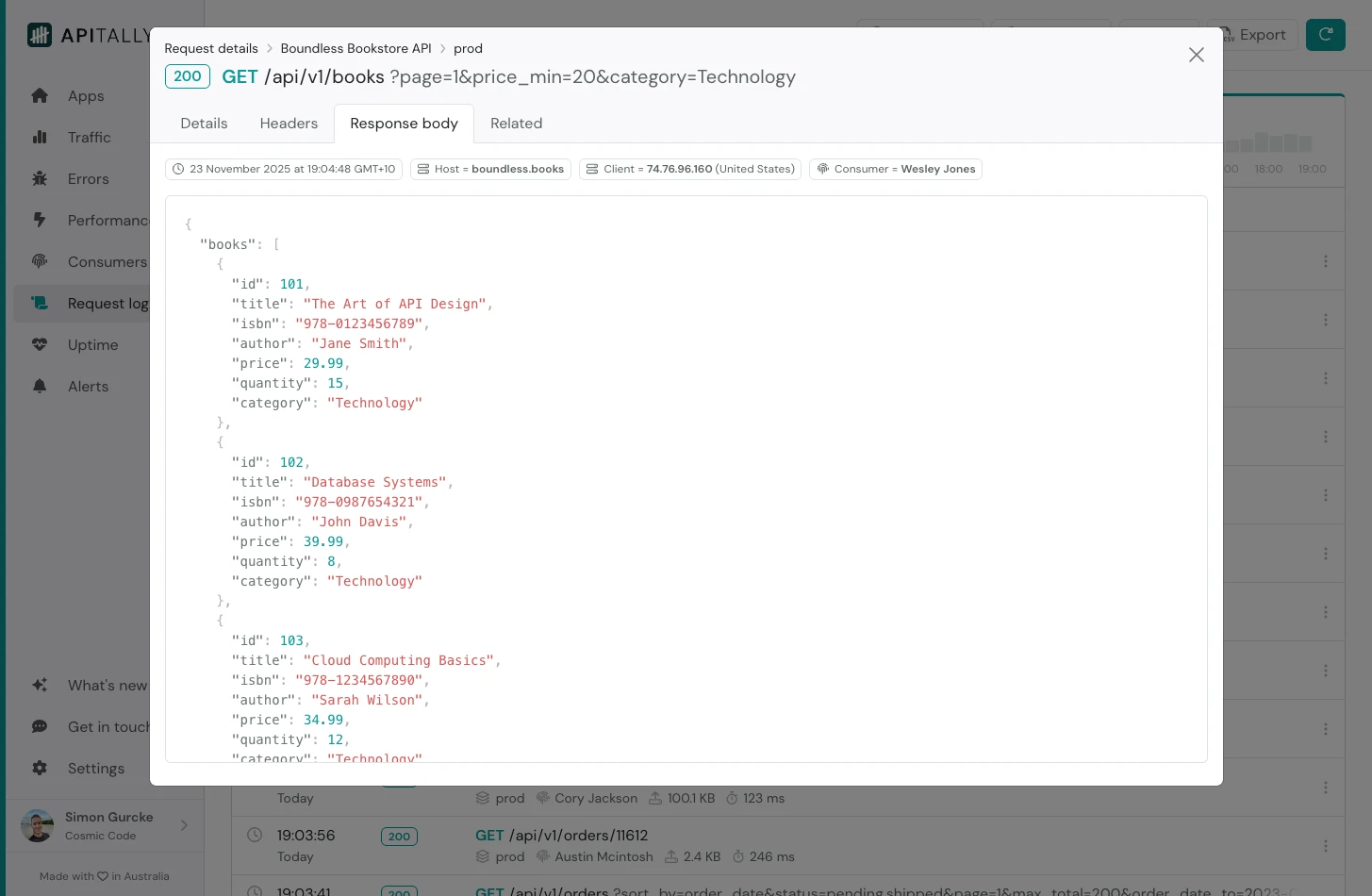The height and width of the screenshot is (896, 1372).
Task: Close the request details dialog
Action: [x=1196, y=55]
